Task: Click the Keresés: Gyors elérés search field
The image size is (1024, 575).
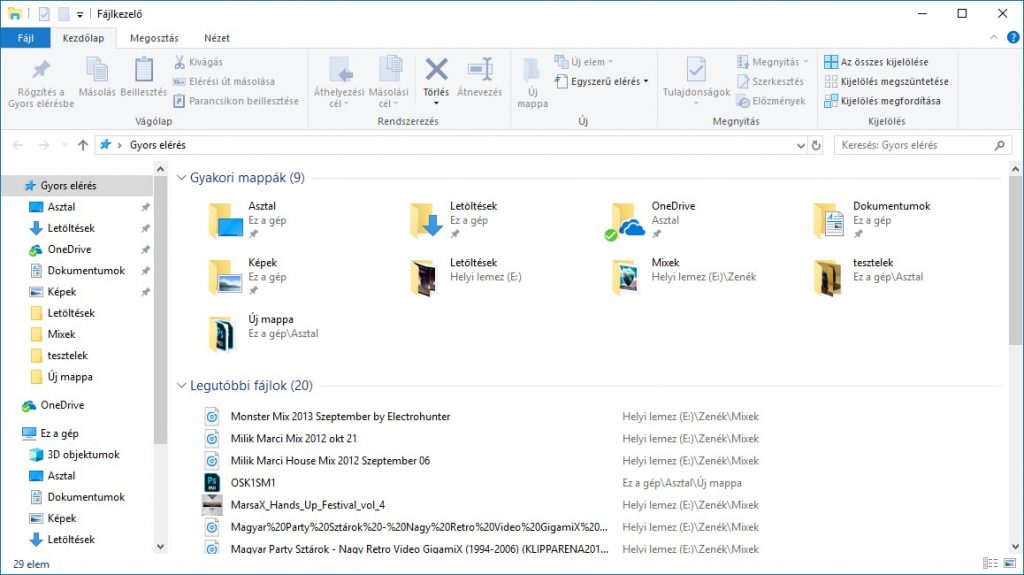Action: pyautogui.click(x=922, y=145)
